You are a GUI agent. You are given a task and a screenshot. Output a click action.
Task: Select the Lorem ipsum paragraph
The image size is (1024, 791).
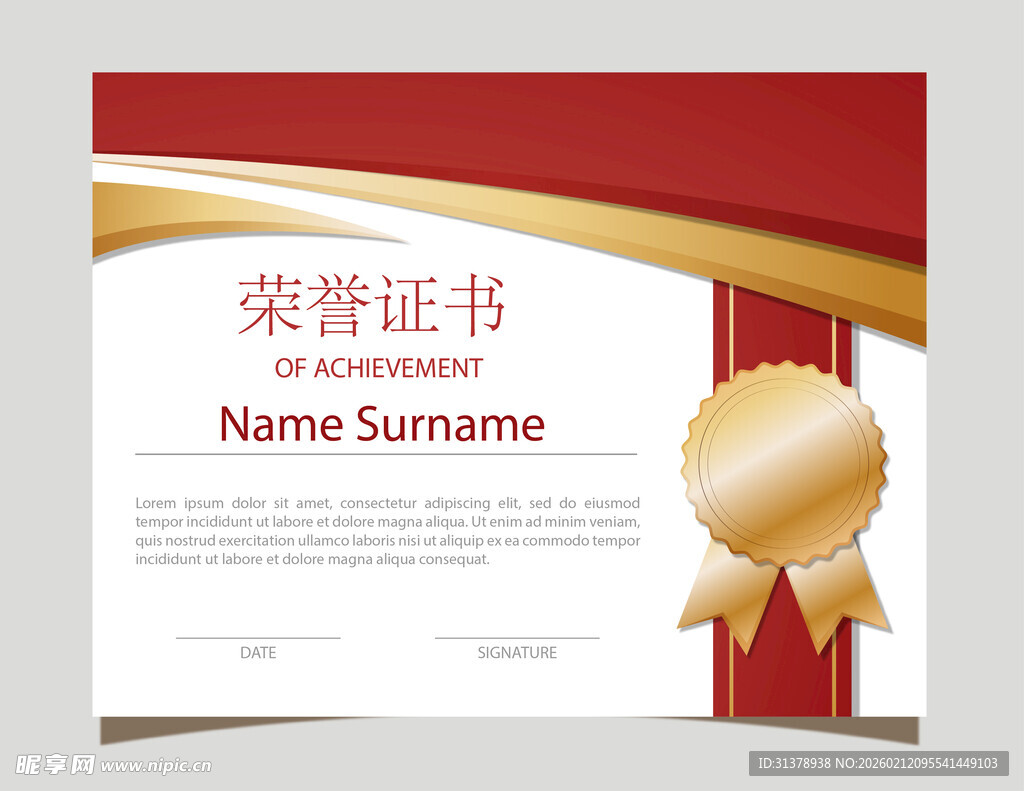(x=387, y=531)
